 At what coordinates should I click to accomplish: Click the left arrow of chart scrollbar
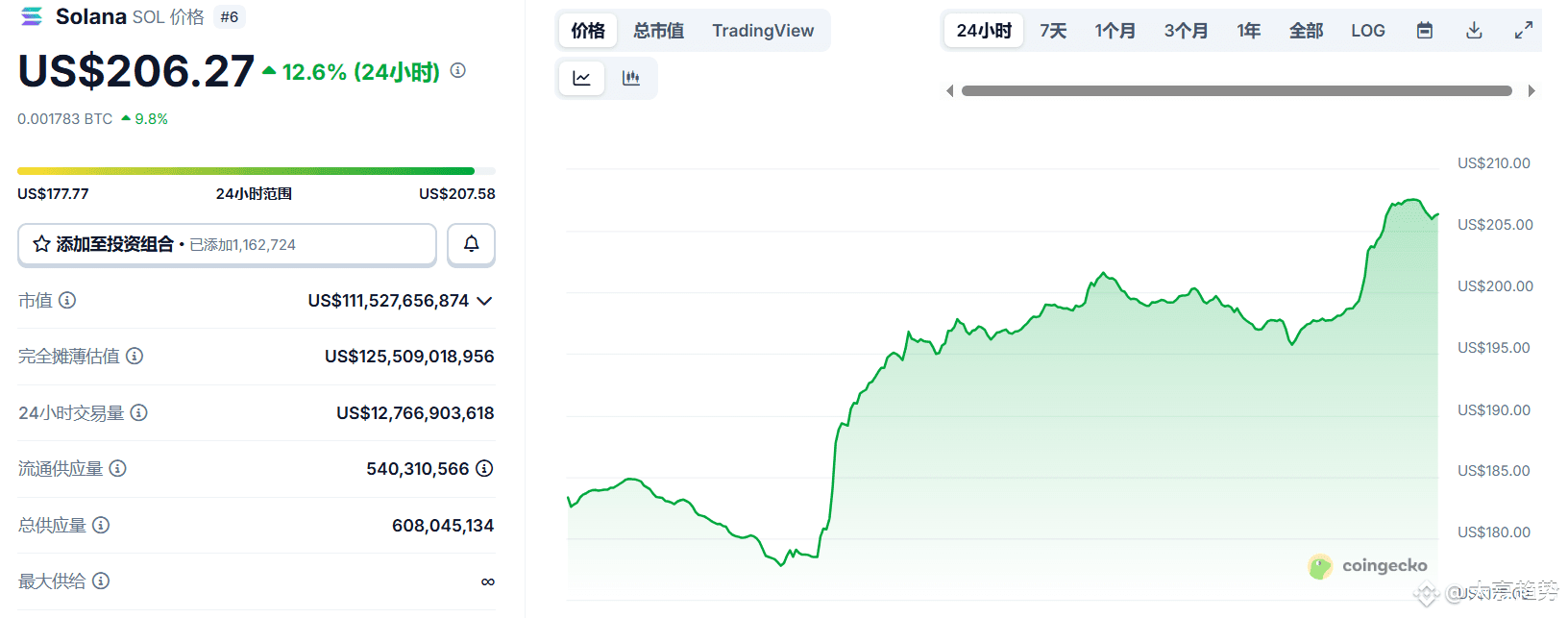[x=949, y=90]
